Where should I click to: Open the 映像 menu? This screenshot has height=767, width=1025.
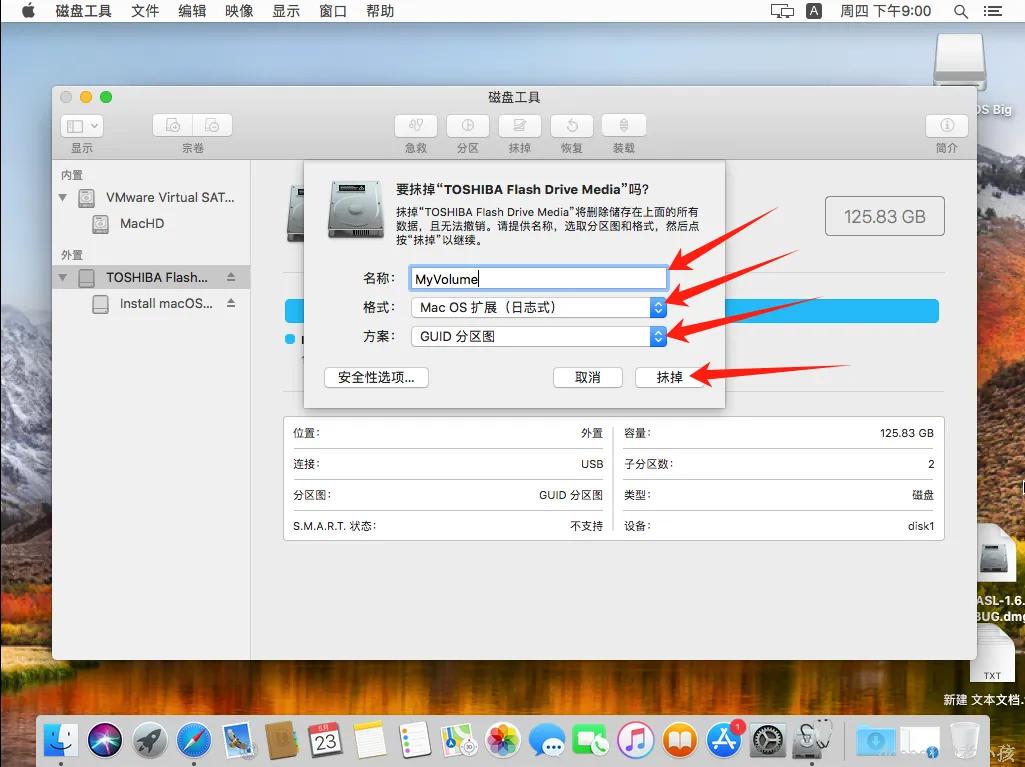click(x=239, y=11)
